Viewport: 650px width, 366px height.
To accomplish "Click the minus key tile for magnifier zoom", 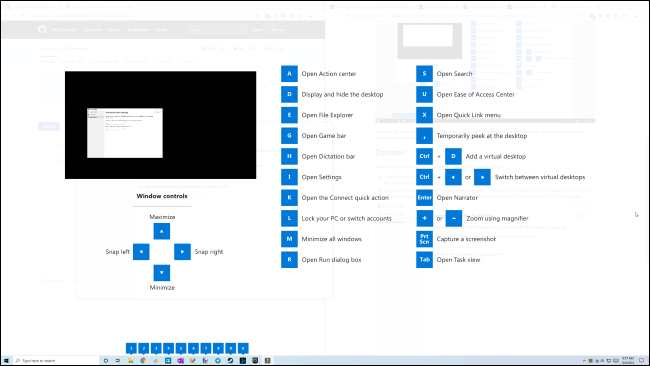I will (454, 218).
